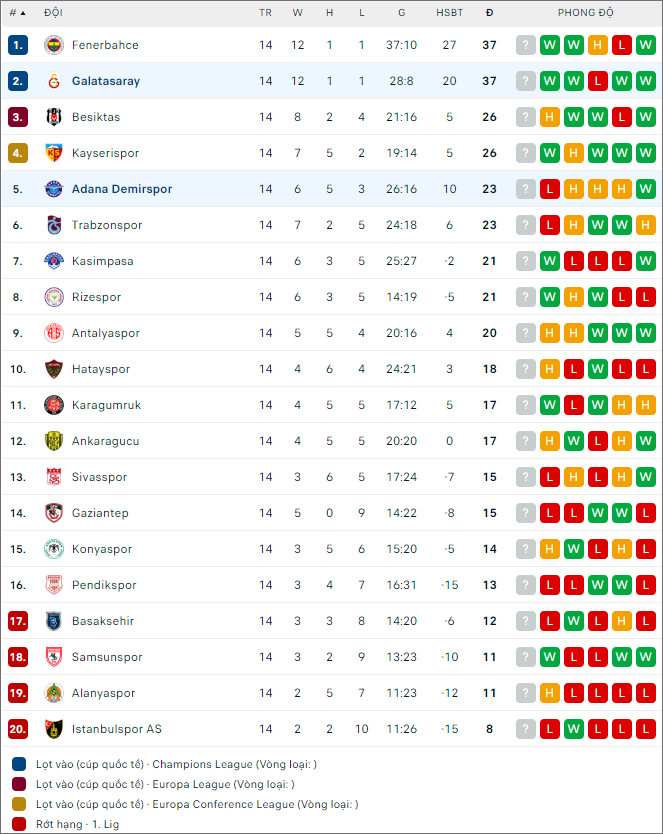The width and height of the screenshot is (663, 834).
Task: Click Antalyaspor's first orange H draw badge
Action: point(550,333)
